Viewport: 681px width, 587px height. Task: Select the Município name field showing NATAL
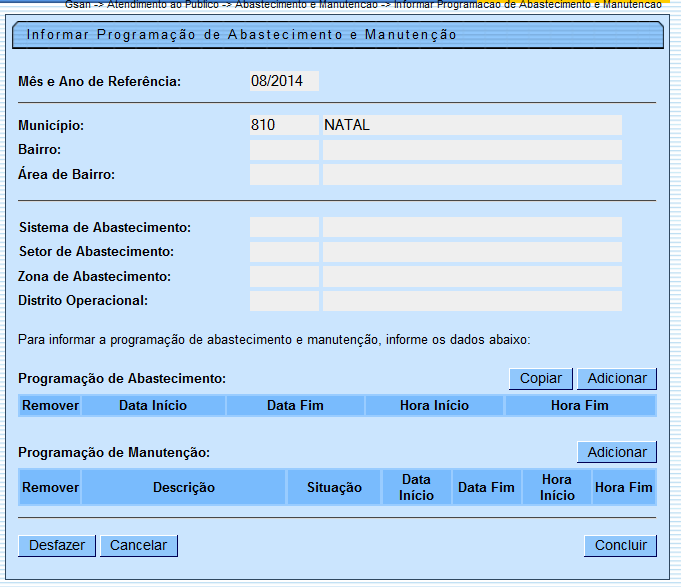(471, 125)
